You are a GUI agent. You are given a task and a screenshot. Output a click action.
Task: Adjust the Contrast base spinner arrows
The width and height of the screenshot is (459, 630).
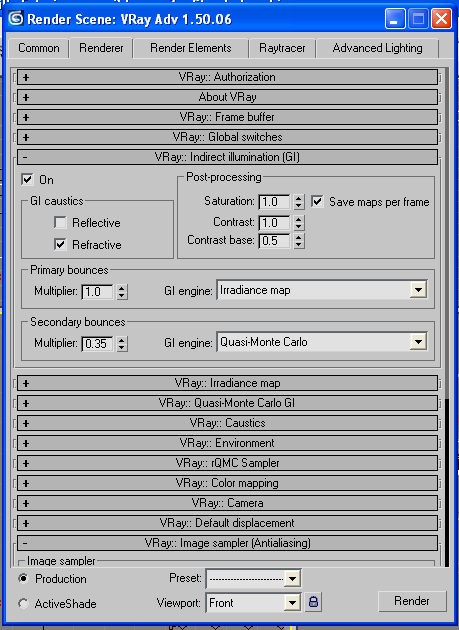click(x=299, y=241)
